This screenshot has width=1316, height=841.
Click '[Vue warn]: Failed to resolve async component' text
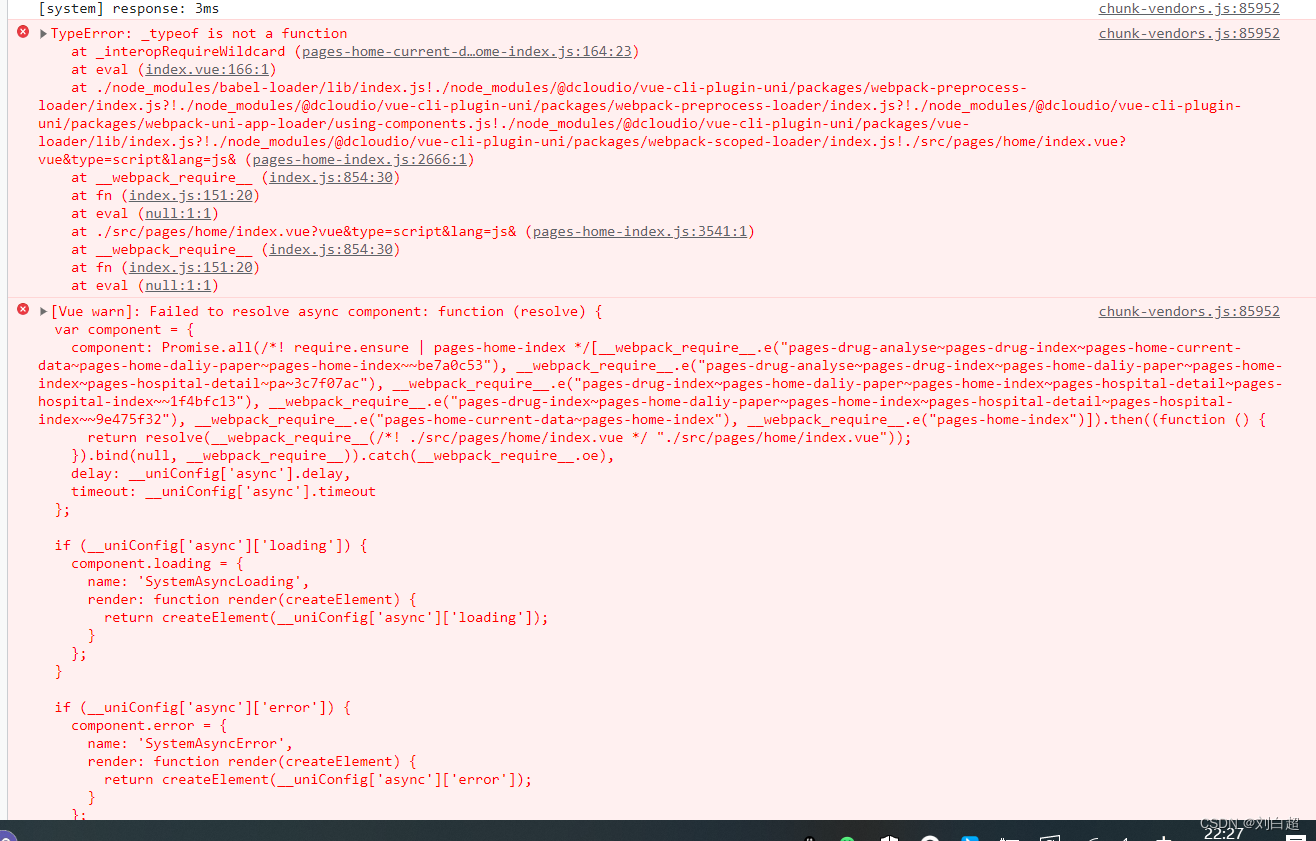(x=240, y=312)
